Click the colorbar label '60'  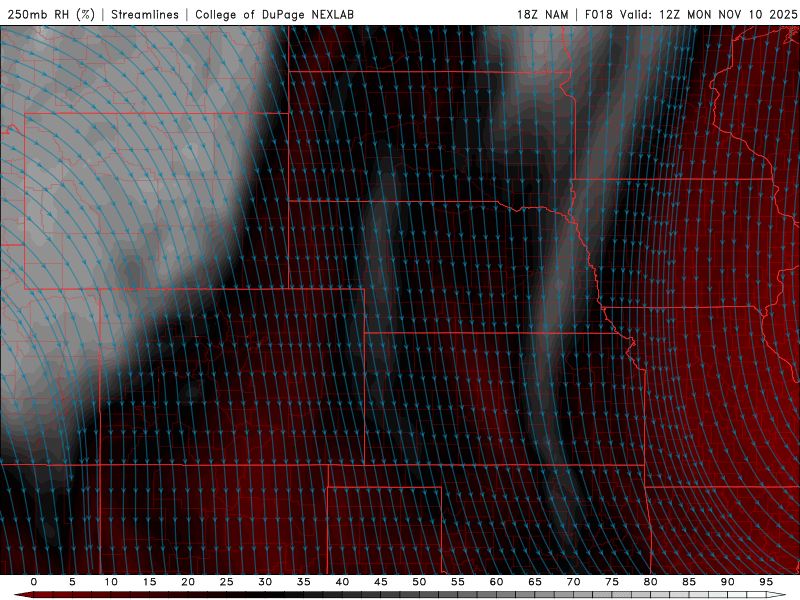(496, 582)
